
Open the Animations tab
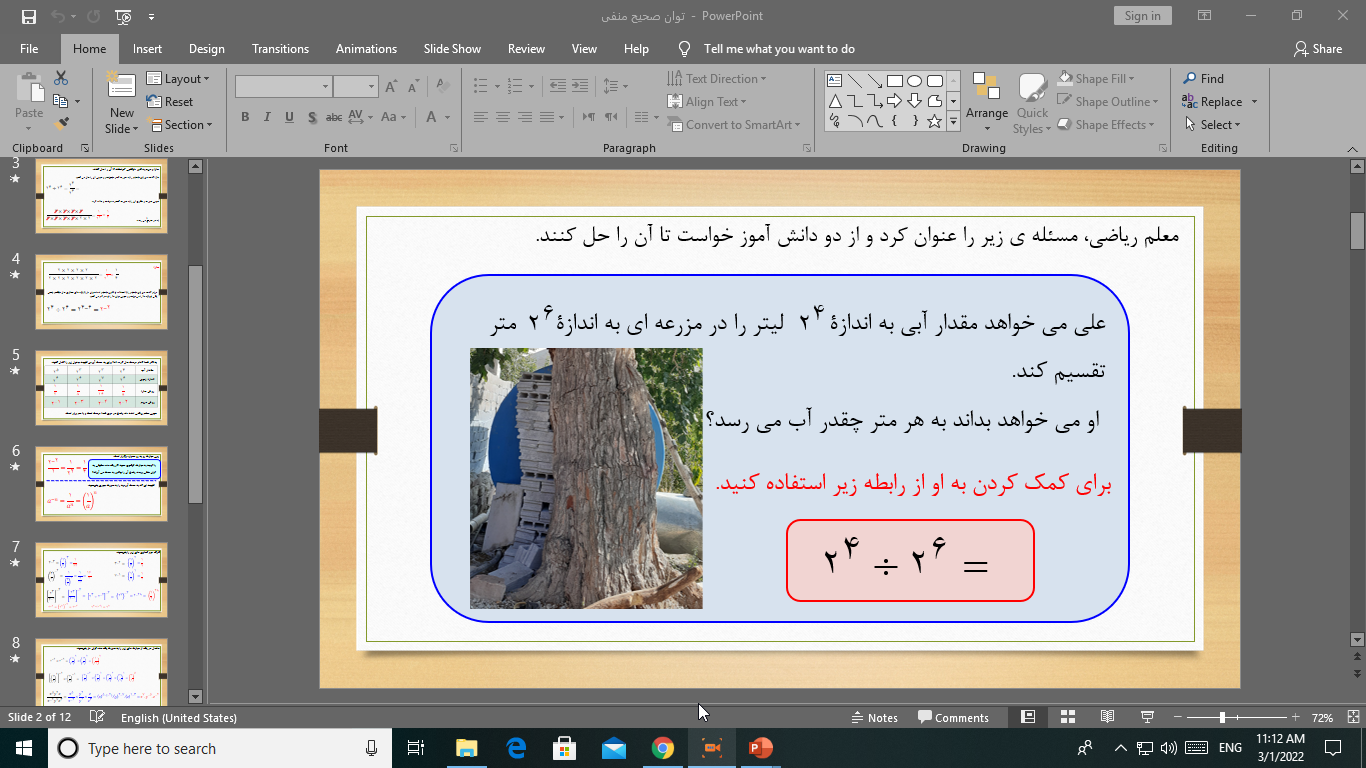366,49
